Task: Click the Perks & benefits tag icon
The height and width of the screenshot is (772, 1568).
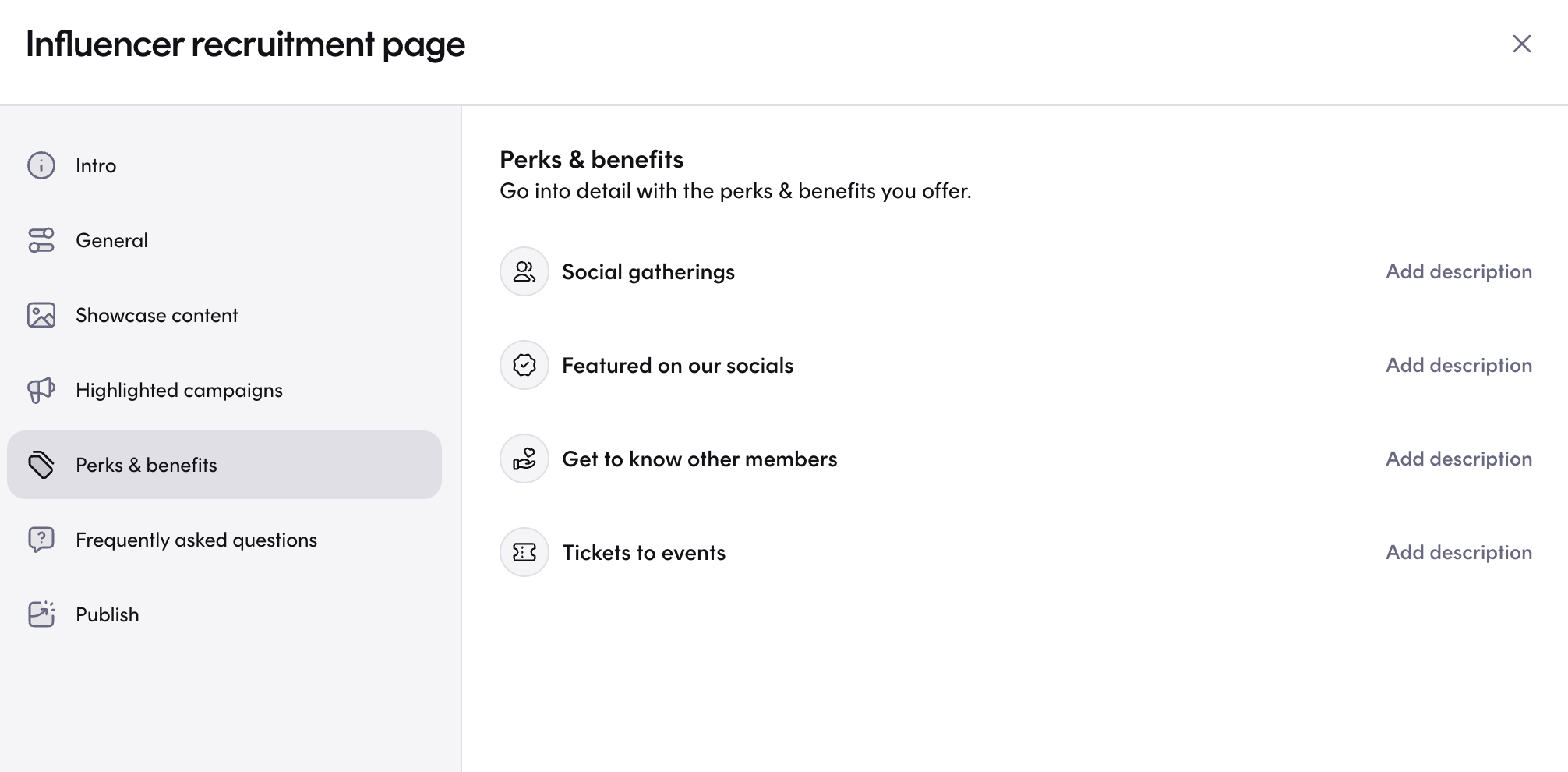Action: [41, 465]
